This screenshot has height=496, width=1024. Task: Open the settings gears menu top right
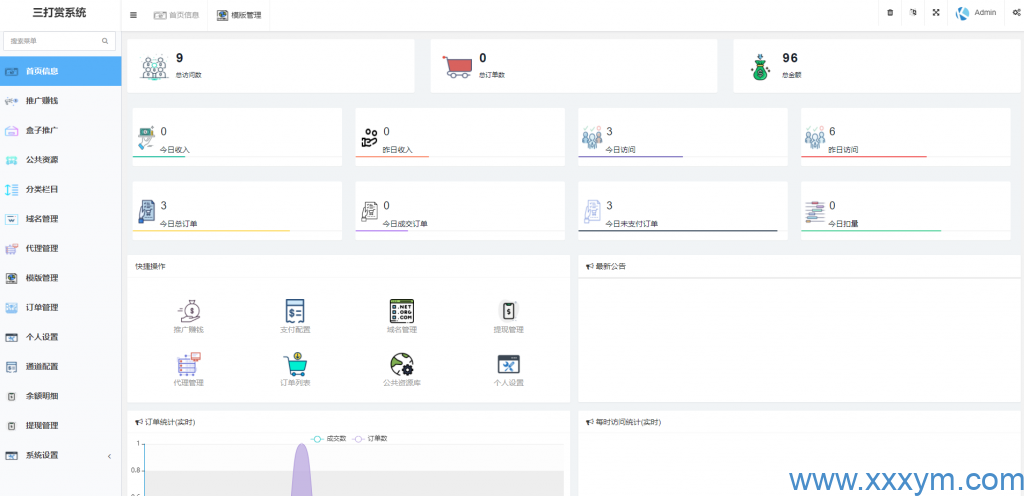[1016, 13]
